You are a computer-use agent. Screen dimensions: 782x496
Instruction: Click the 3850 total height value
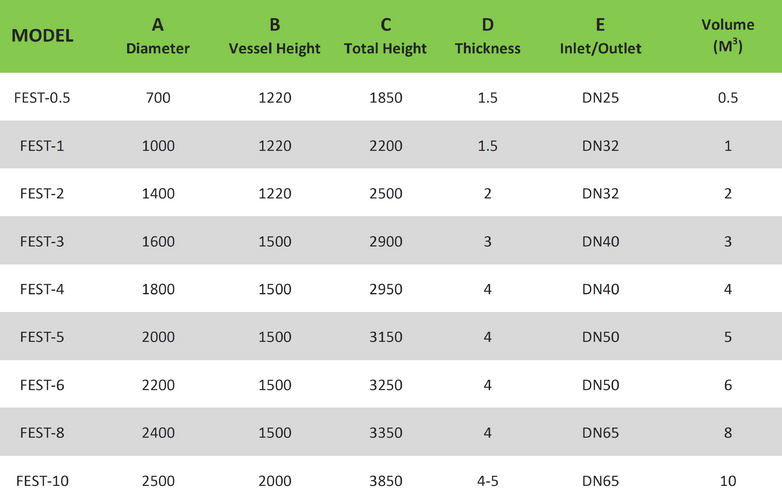[x=385, y=481]
